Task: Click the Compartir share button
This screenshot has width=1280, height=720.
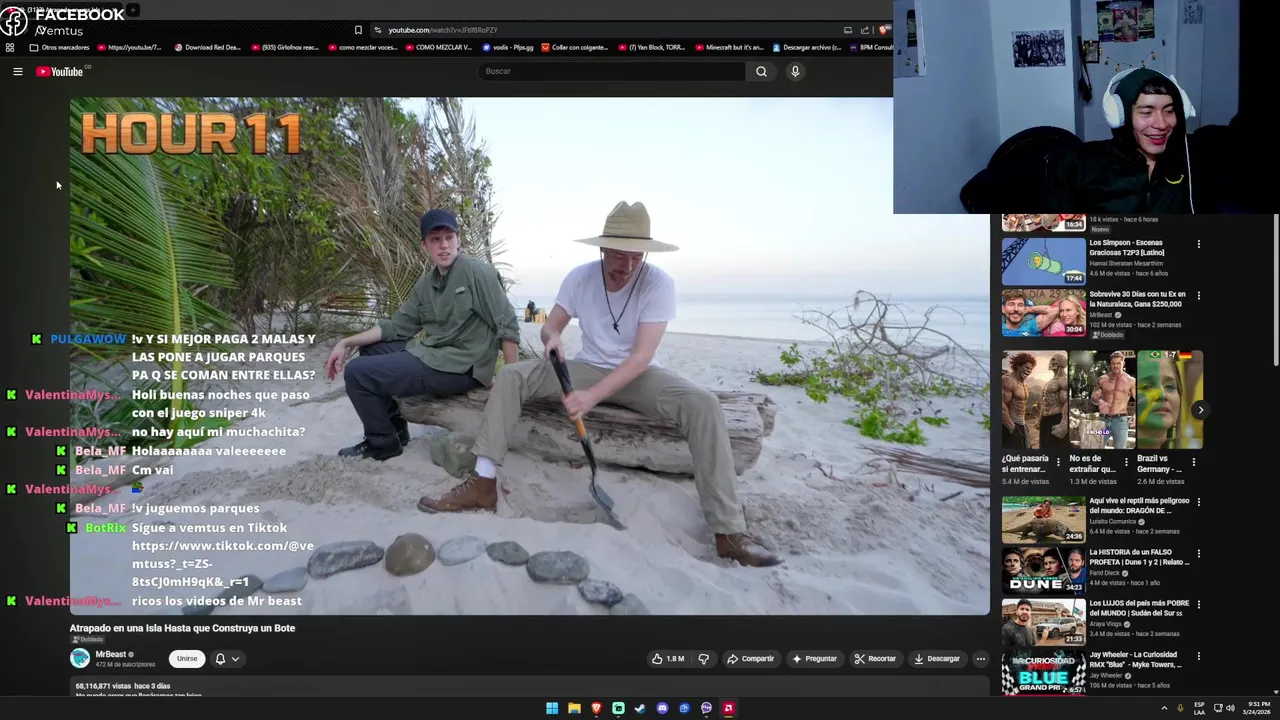Action: click(x=751, y=659)
